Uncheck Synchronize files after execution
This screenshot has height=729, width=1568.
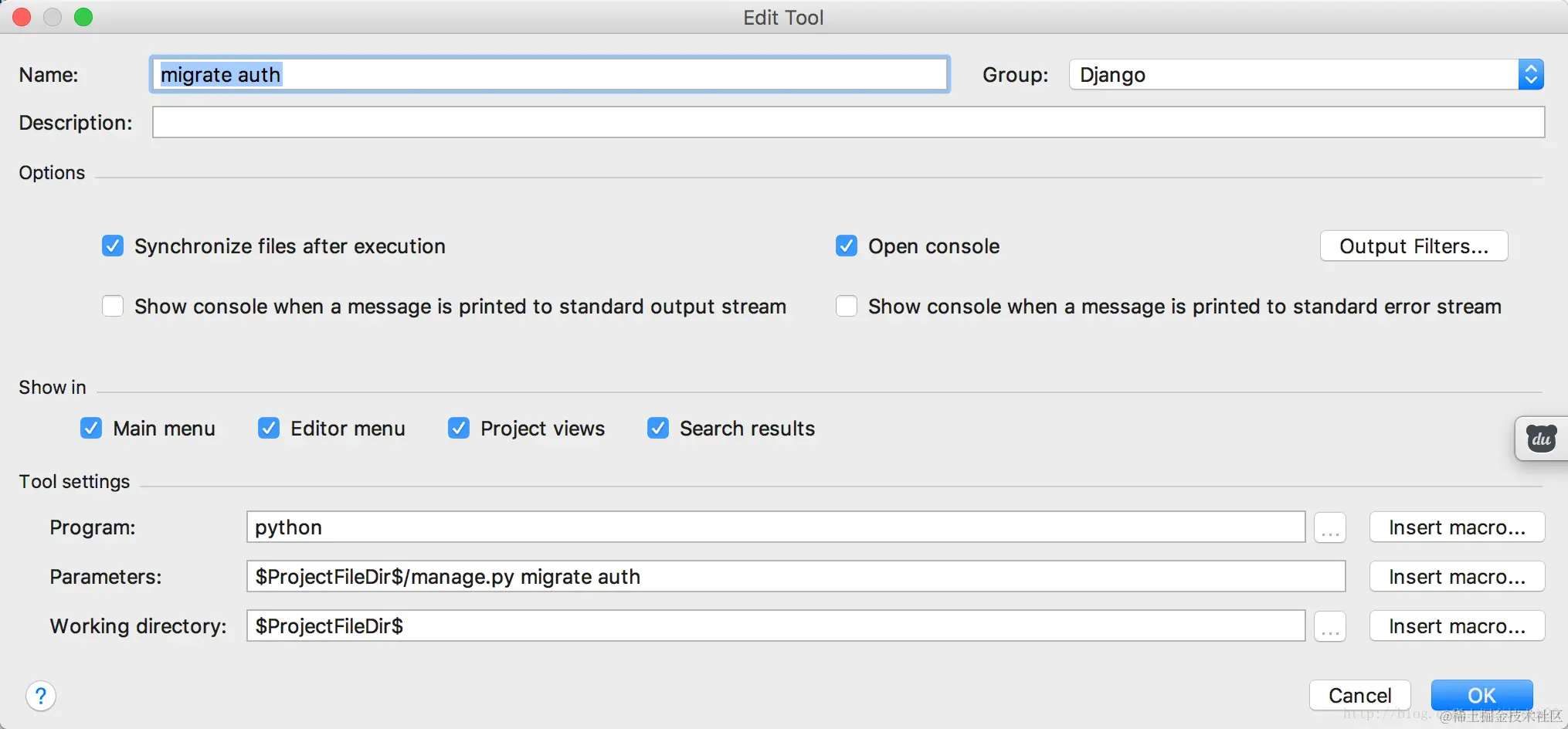113,246
